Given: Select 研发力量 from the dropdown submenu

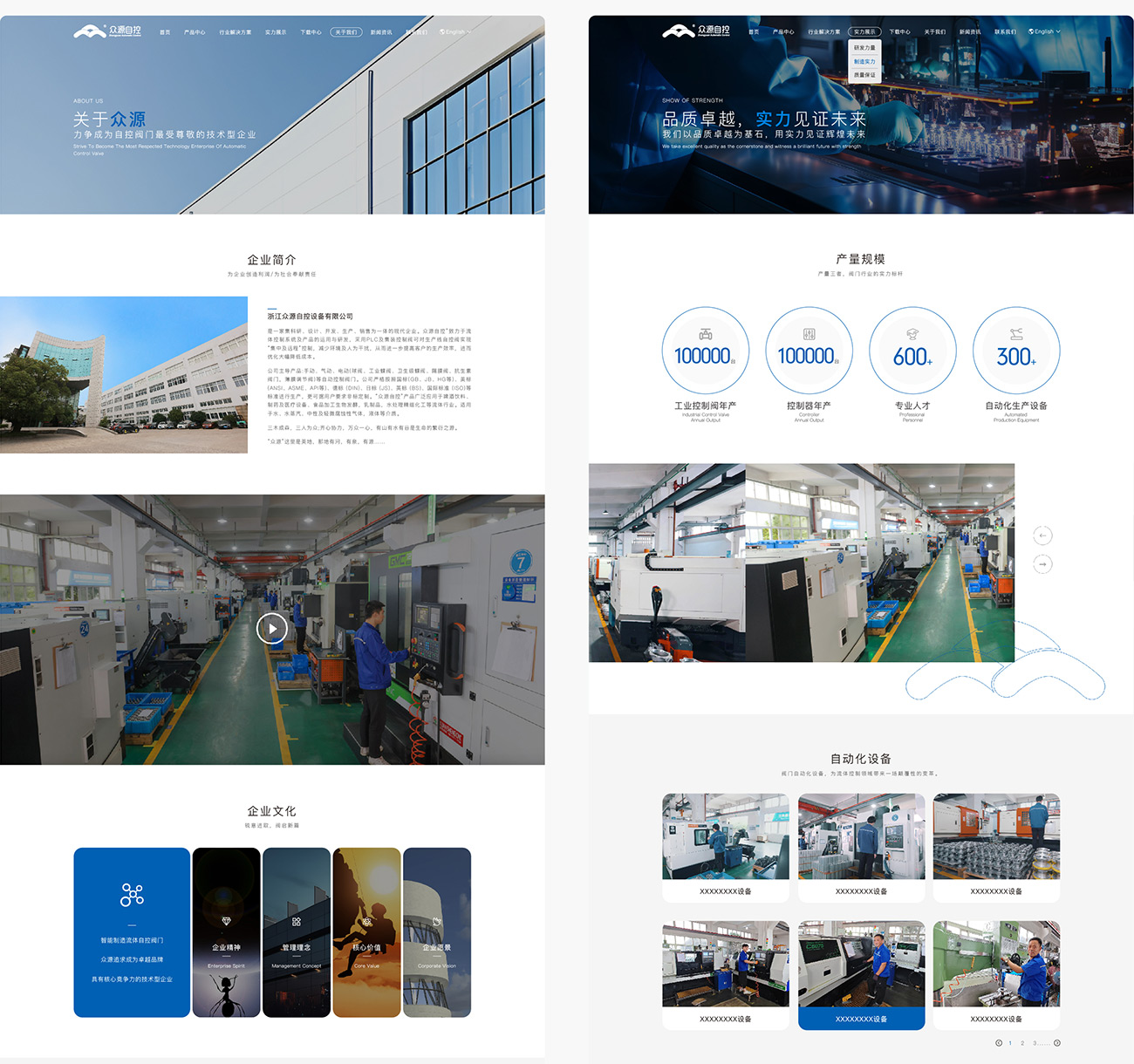Looking at the screenshot, I should 864,48.
